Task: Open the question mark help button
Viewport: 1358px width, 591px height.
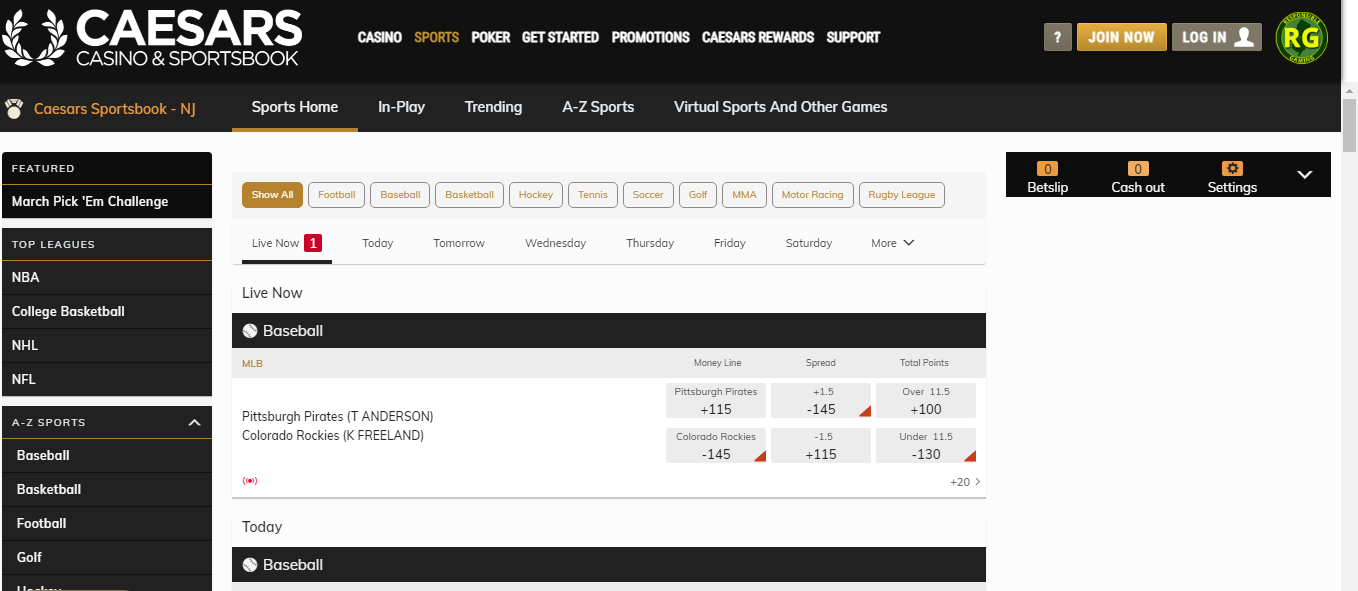Action: [x=1057, y=37]
